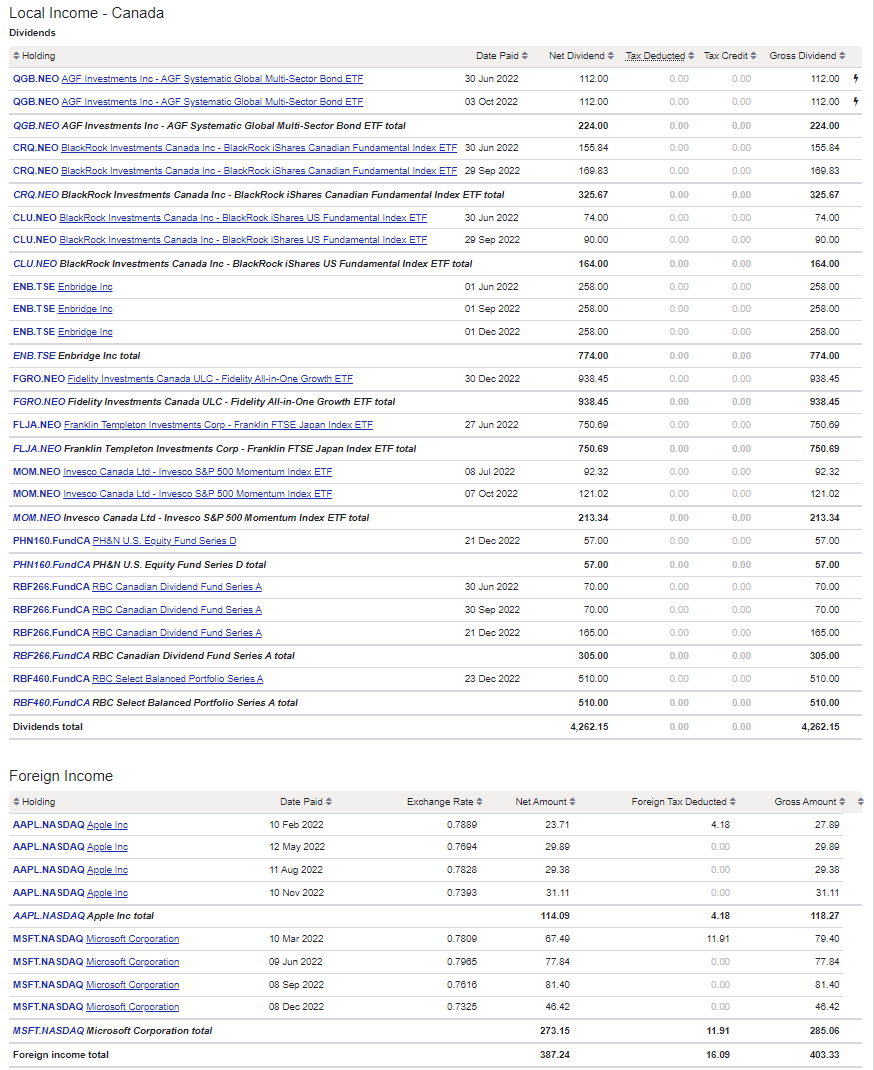The image size is (874, 1070).
Task: Select Enbridge Inc total net dividend 774.00
Action: [593, 356]
